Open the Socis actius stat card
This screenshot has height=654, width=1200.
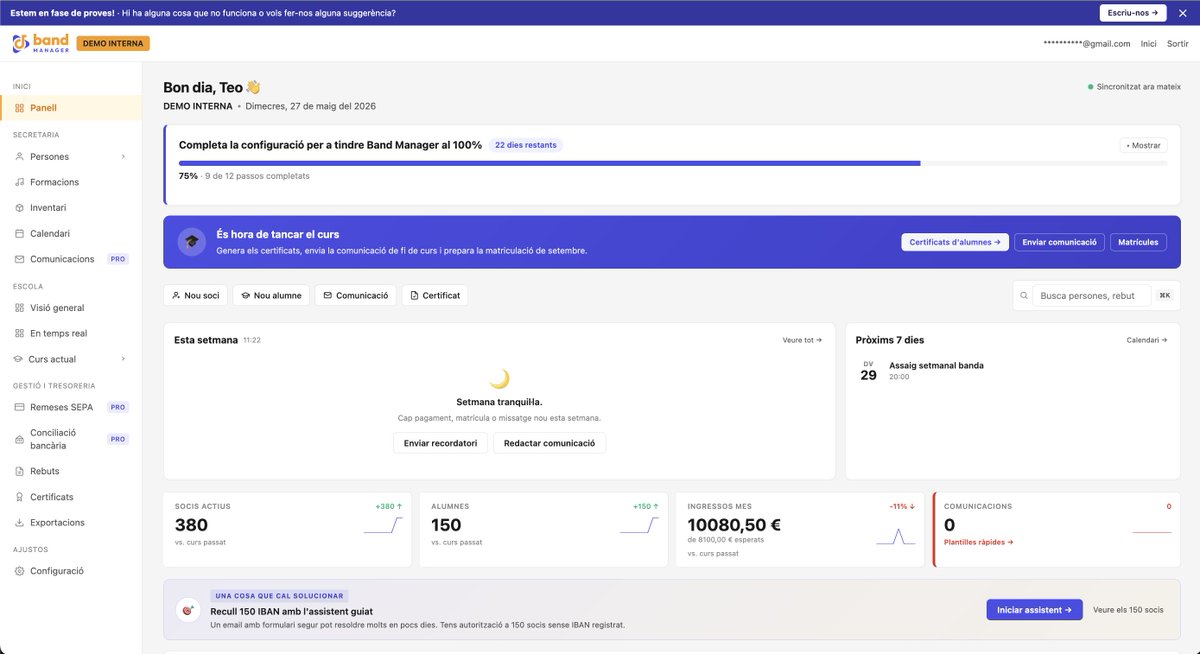pyautogui.click(x=287, y=530)
